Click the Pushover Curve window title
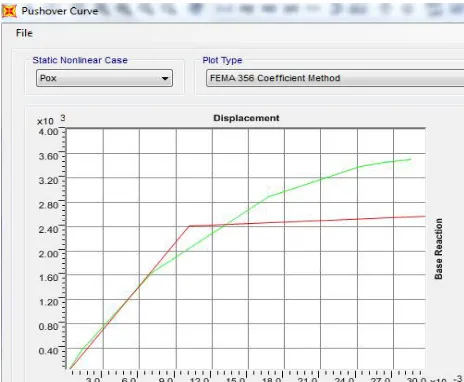The image size is (464, 382). (60, 11)
